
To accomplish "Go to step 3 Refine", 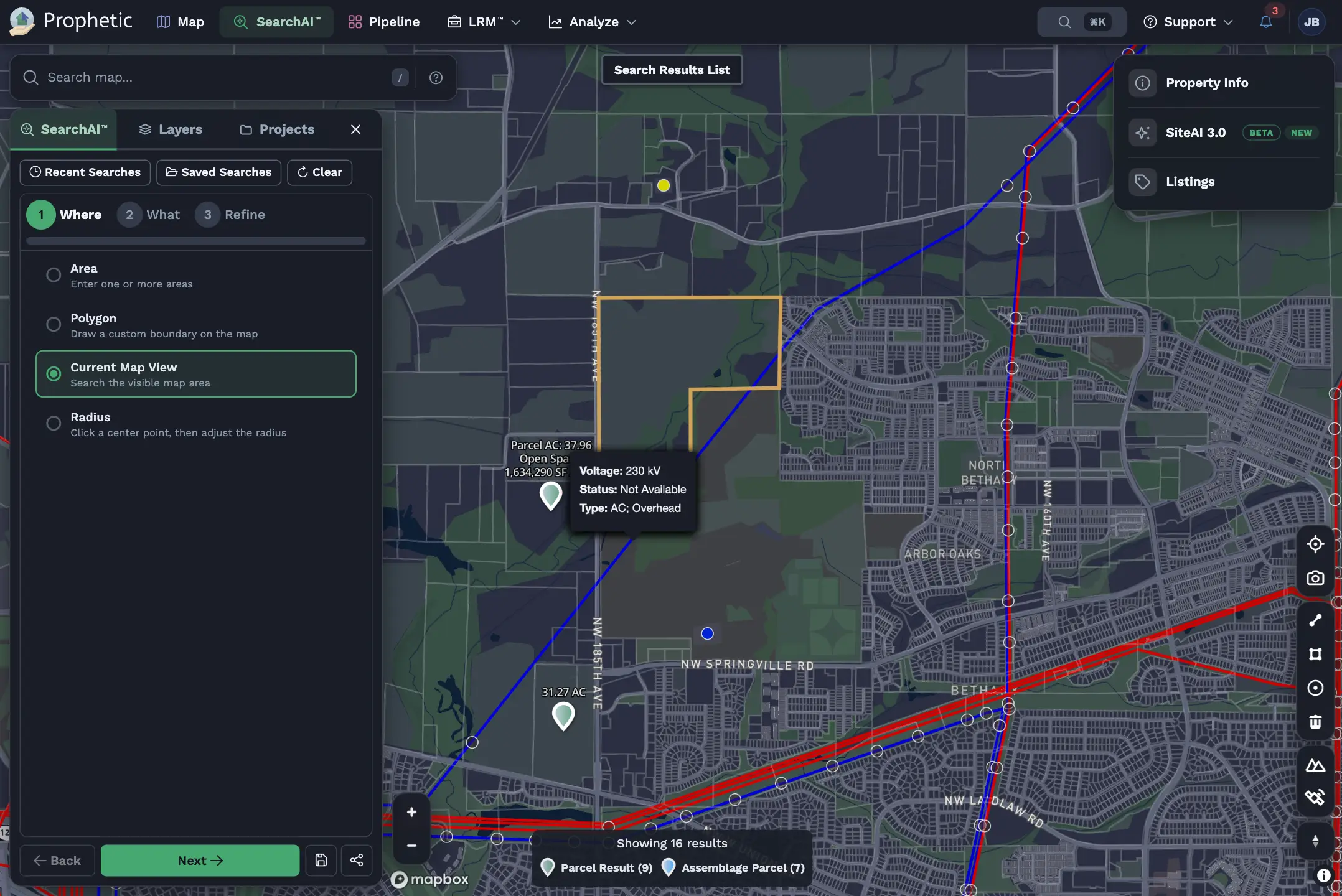I will click(x=230, y=215).
